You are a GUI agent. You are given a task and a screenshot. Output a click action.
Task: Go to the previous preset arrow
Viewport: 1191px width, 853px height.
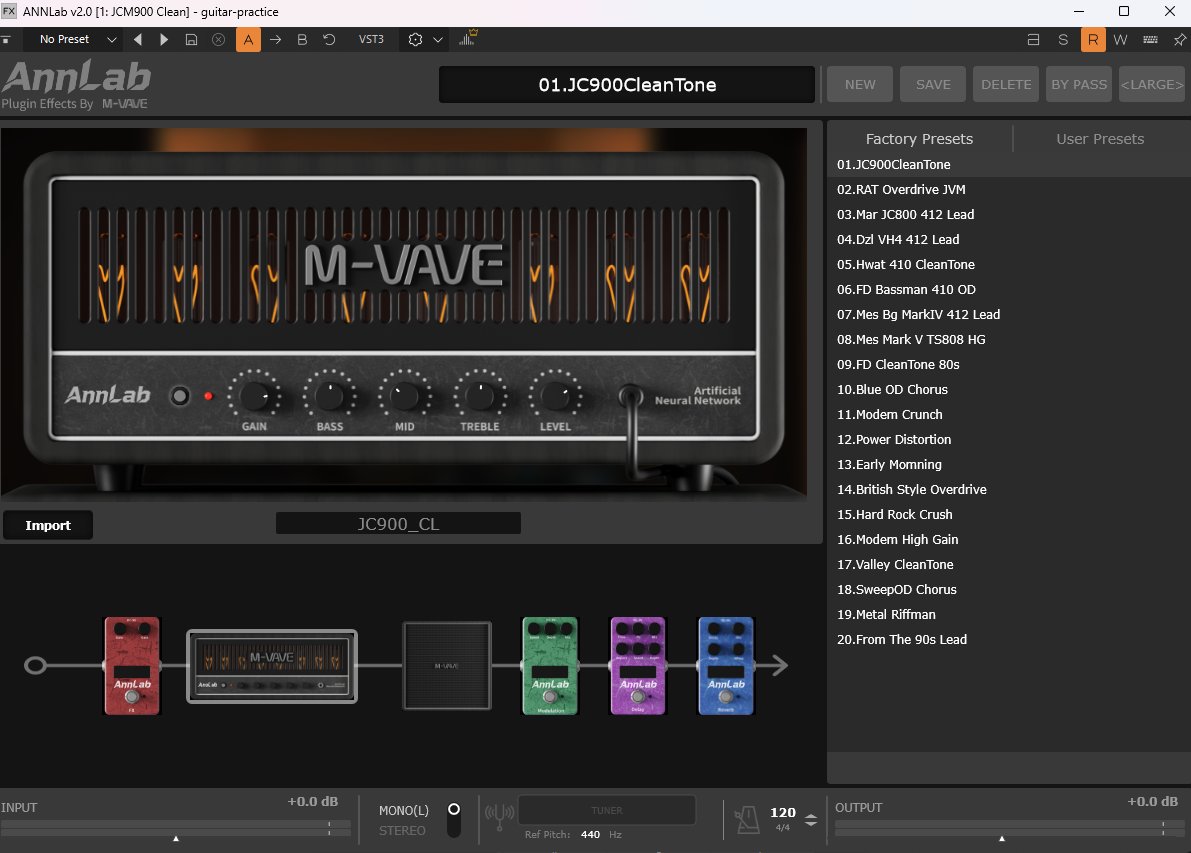click(x=137, y=39)
